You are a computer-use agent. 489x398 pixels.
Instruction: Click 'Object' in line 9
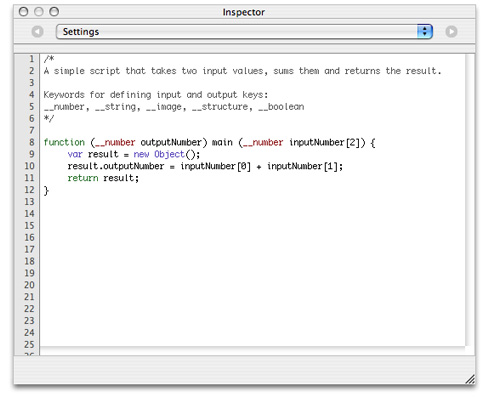pos(169,154)
